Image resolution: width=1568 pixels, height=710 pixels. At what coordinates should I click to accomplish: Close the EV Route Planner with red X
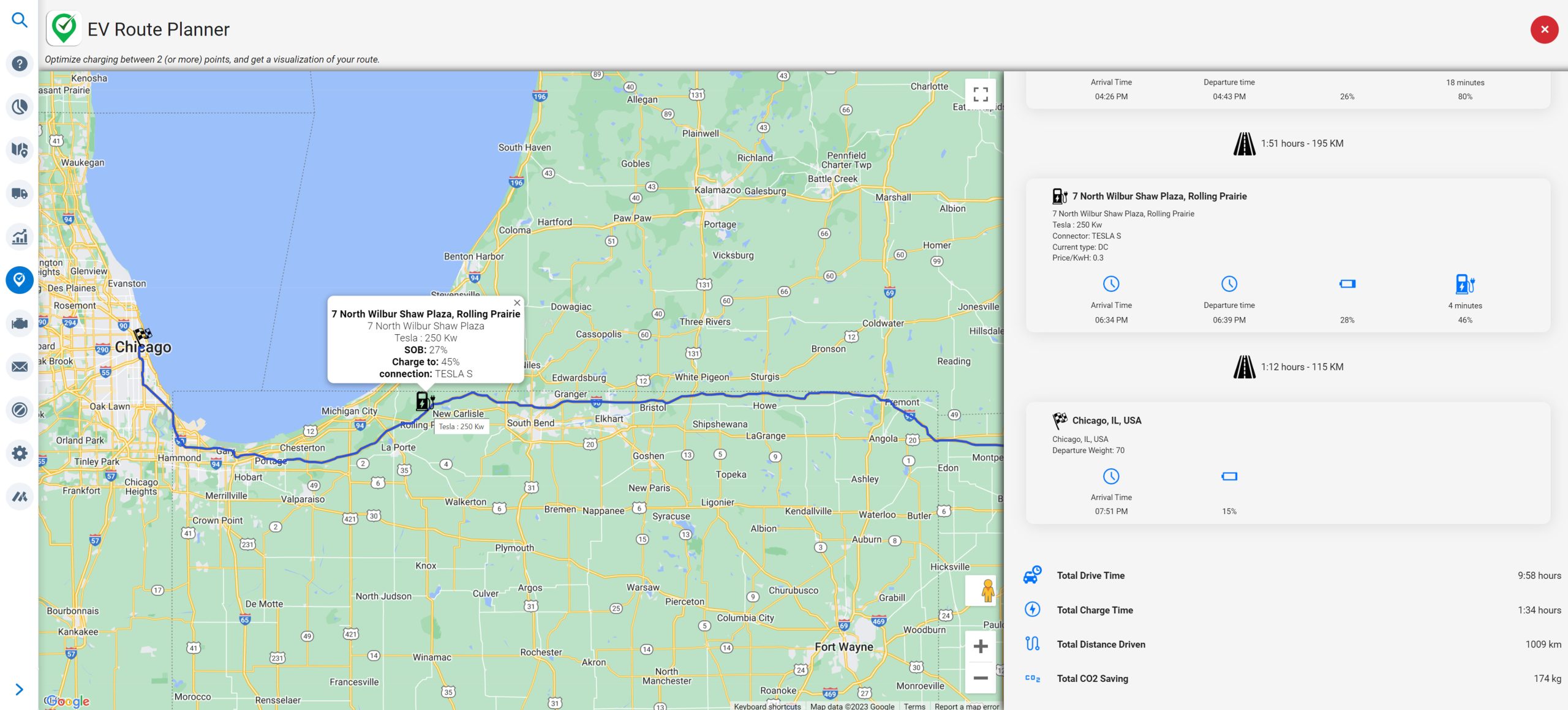point(1544,29)
